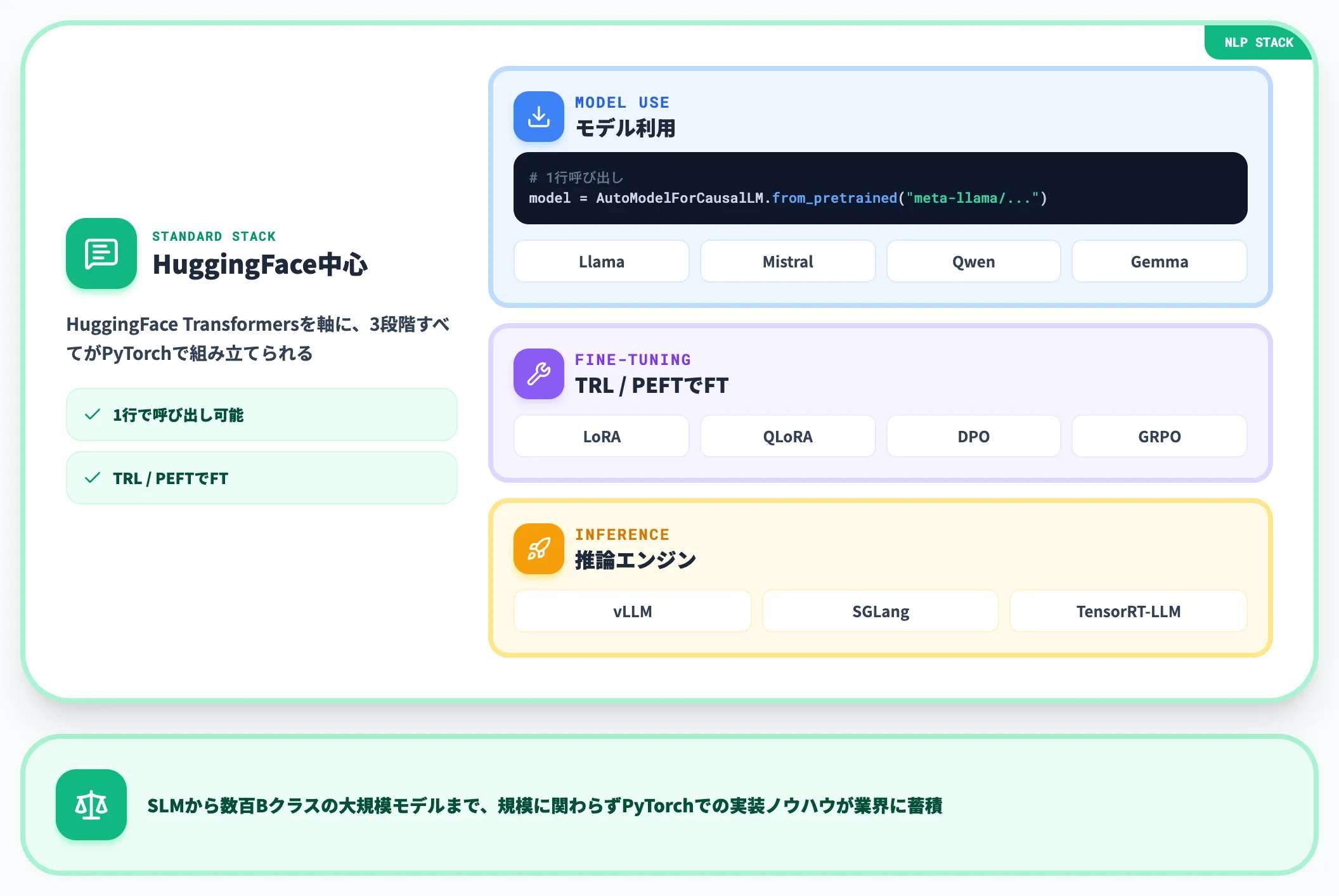Click the TRL / PEFTでFT card heading

point(652,385)
